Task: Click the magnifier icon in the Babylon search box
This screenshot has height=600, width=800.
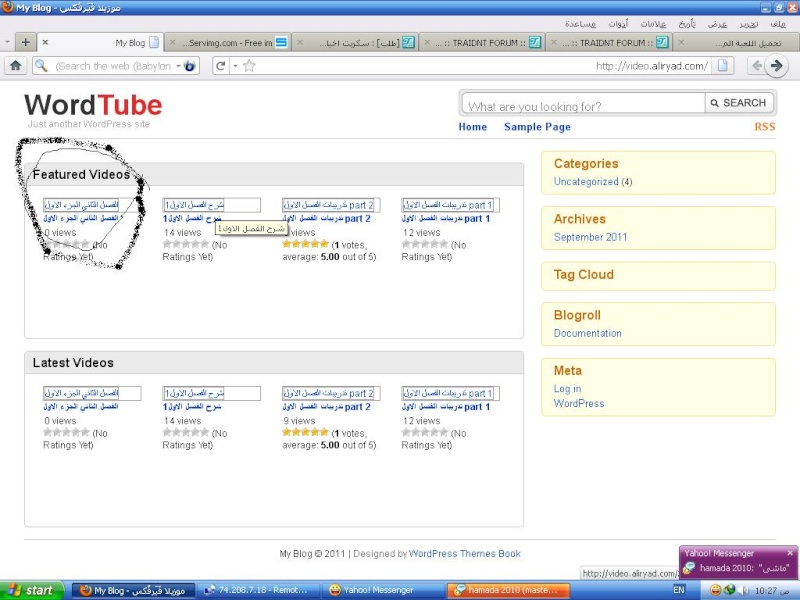Action: click(x=41, y=66)
